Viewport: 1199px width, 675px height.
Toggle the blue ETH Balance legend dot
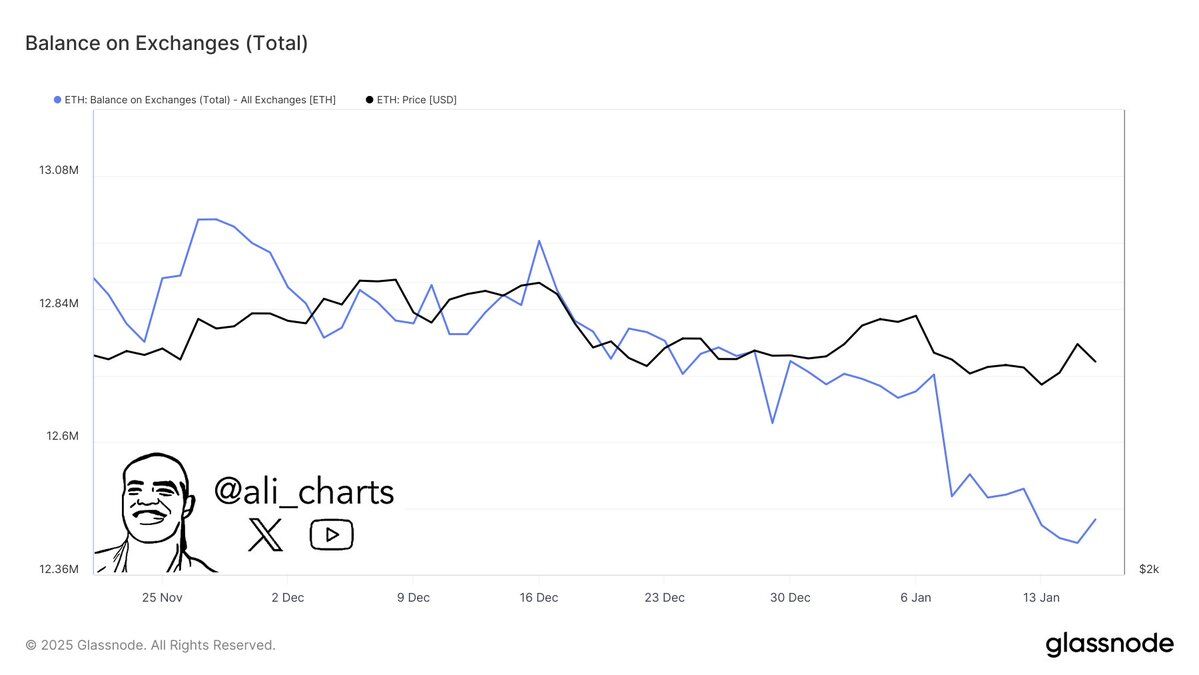(57, 100)
